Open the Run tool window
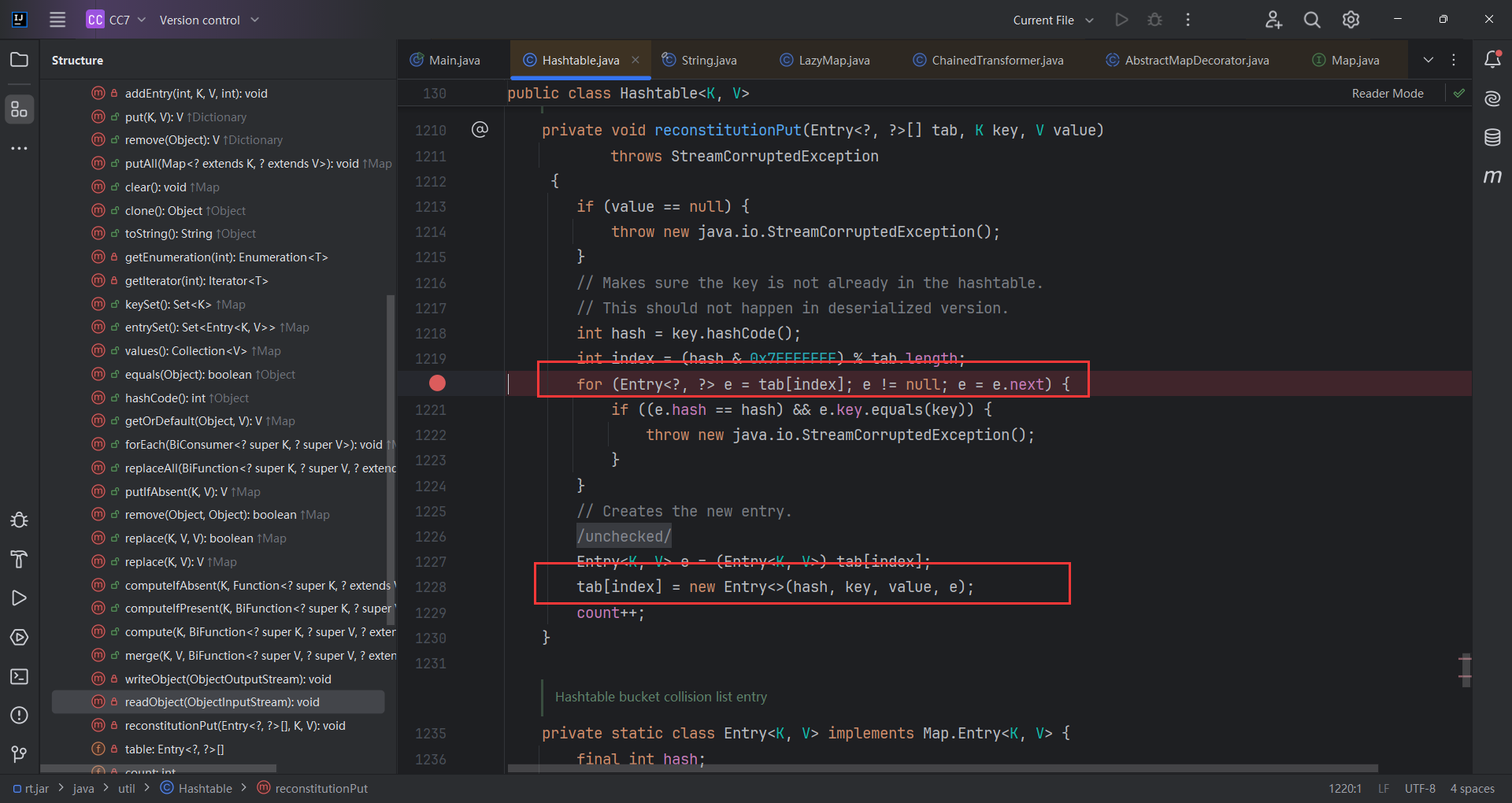 [20, 598]
